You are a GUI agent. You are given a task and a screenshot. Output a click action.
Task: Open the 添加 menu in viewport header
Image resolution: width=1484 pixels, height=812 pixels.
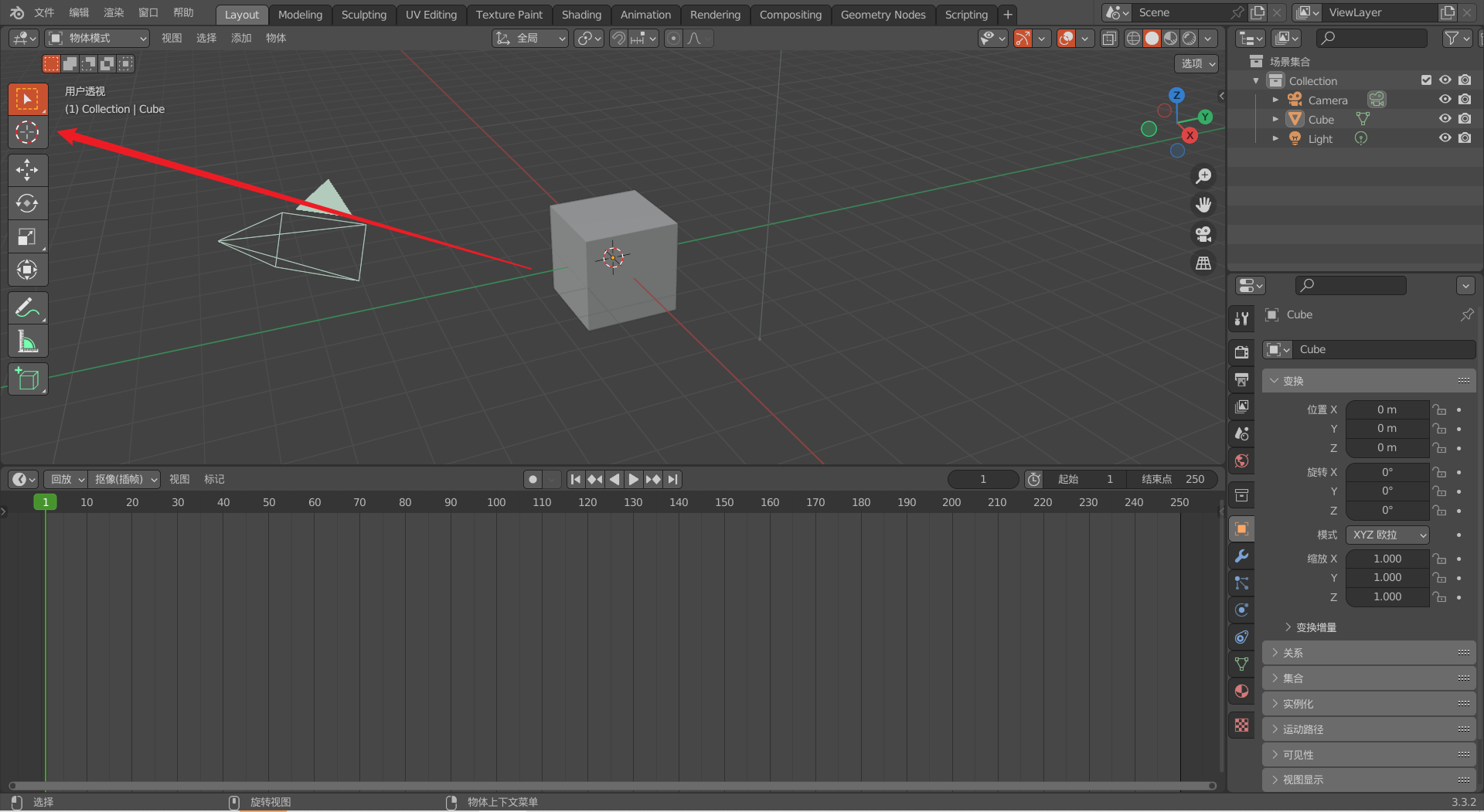coord(241,38)
